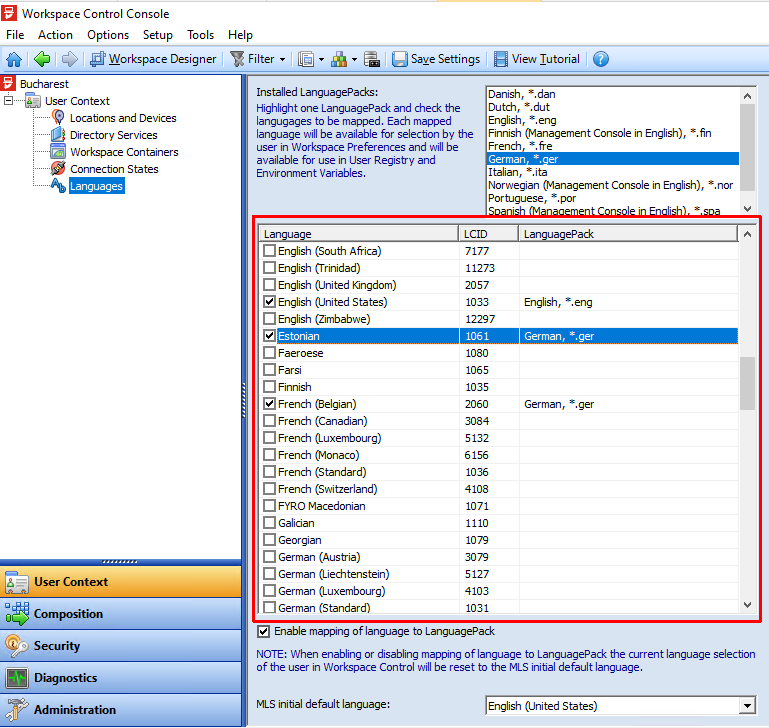Click the Home icon in toolbar
This screenshot has width=769, height=728.
pos(14,59)
